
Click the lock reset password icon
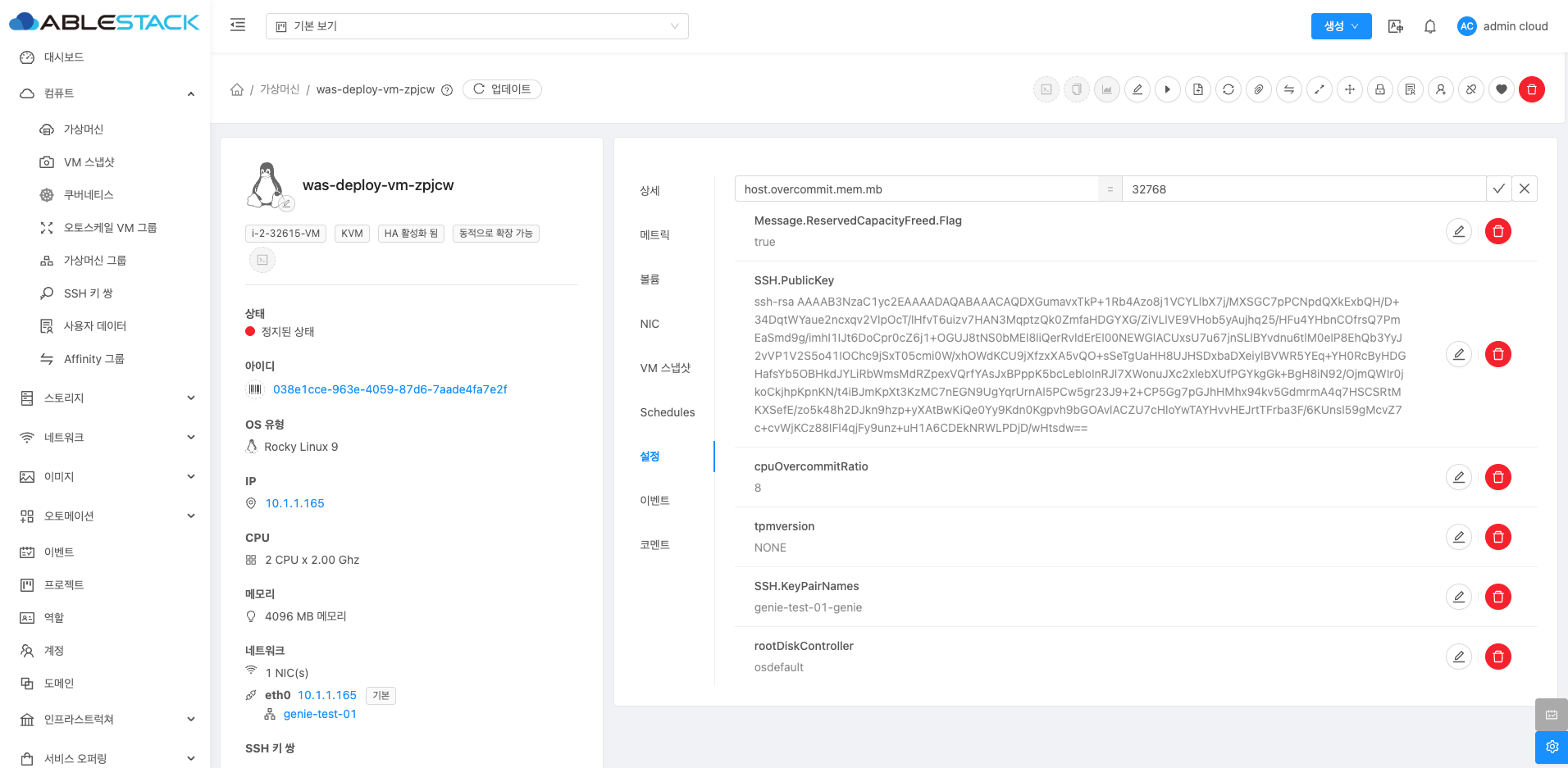coord(1379,89)
